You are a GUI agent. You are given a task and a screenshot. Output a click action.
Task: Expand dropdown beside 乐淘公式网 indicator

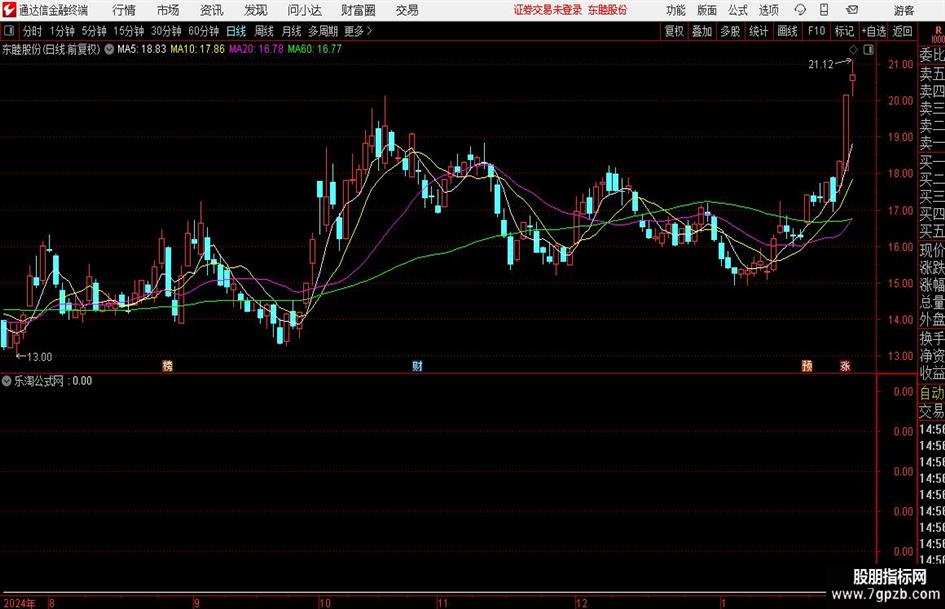7,381
